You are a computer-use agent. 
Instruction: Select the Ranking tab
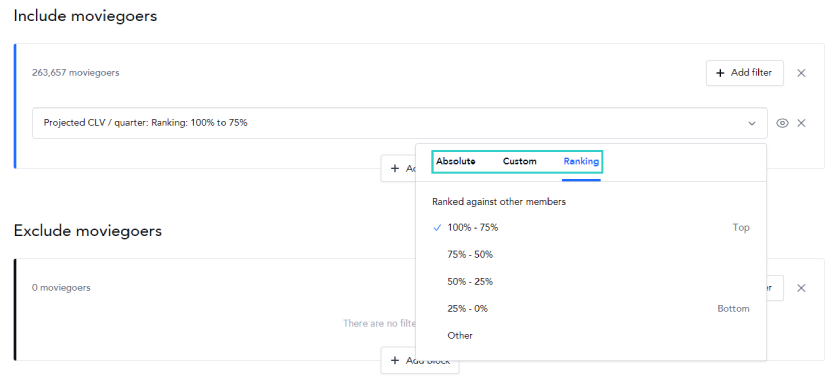[x=581, y=161]
